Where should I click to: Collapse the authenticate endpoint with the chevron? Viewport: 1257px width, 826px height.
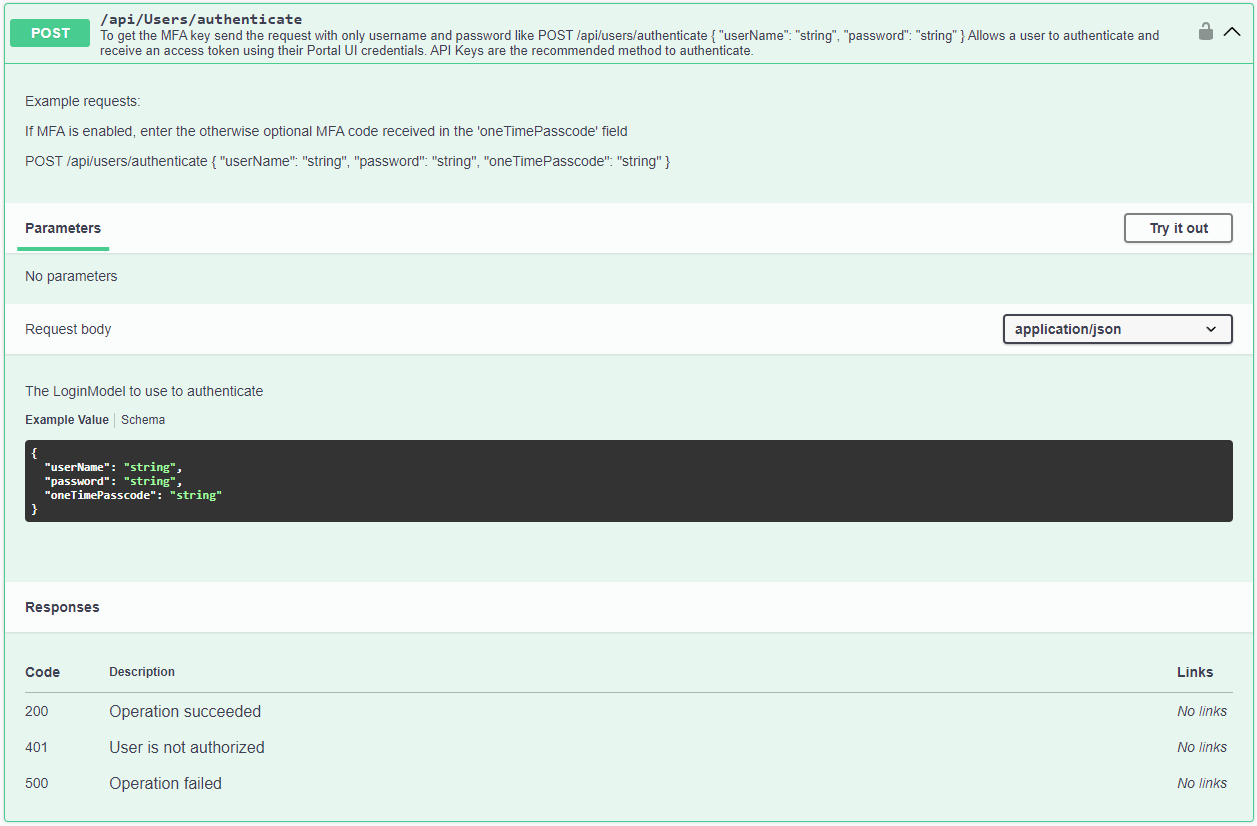(1232, 32)
